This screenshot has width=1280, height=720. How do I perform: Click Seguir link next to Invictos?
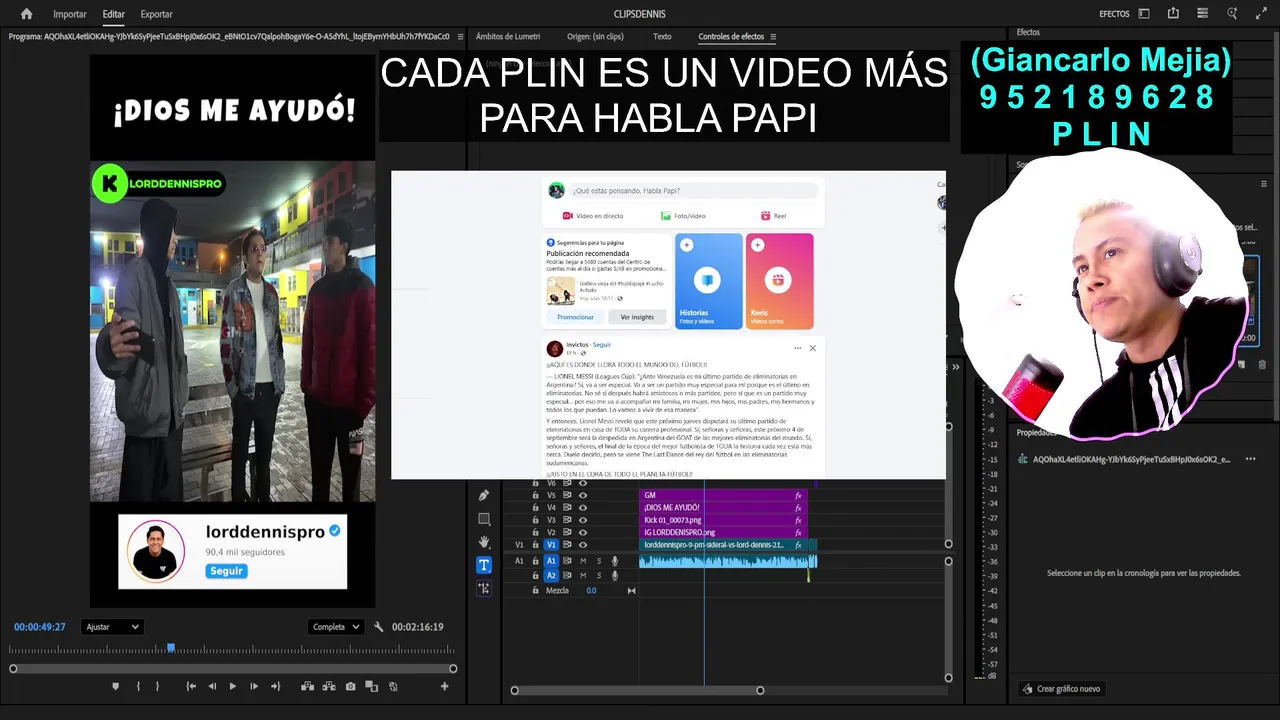[602, 345]
